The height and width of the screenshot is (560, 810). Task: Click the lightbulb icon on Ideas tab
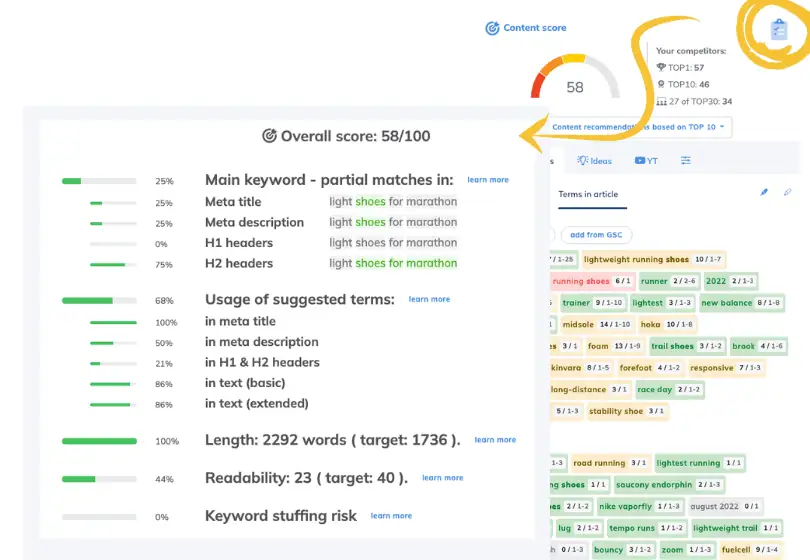pyautogui.click(x=582, y=160)
